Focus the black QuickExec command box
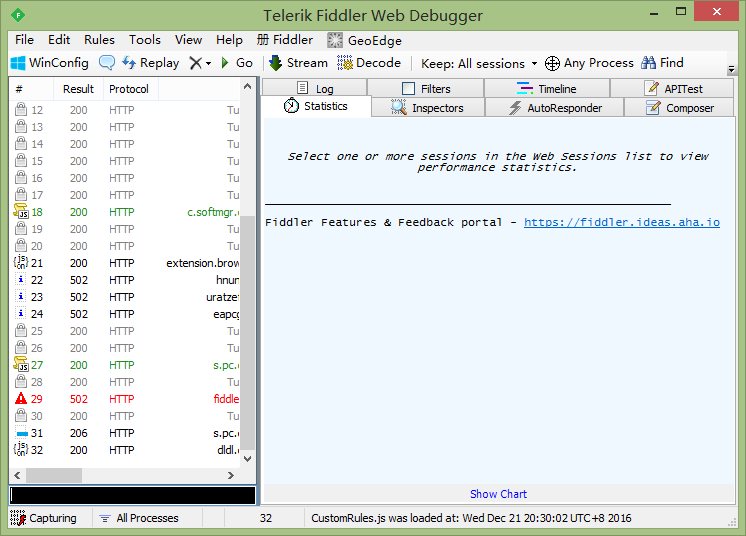 click(133, 495)
